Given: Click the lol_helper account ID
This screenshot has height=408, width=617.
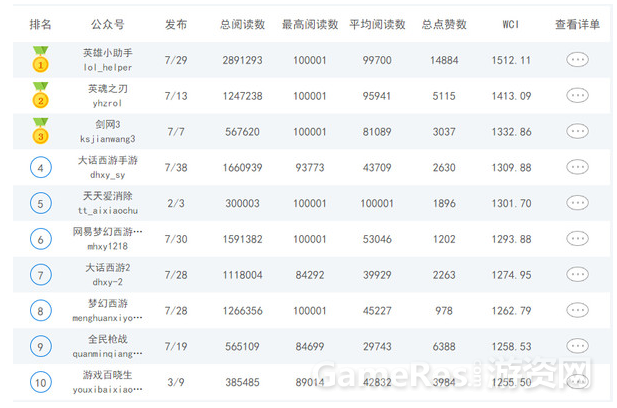Looking at the screenshot, I should pyautogui.click(x=108, y=68).
